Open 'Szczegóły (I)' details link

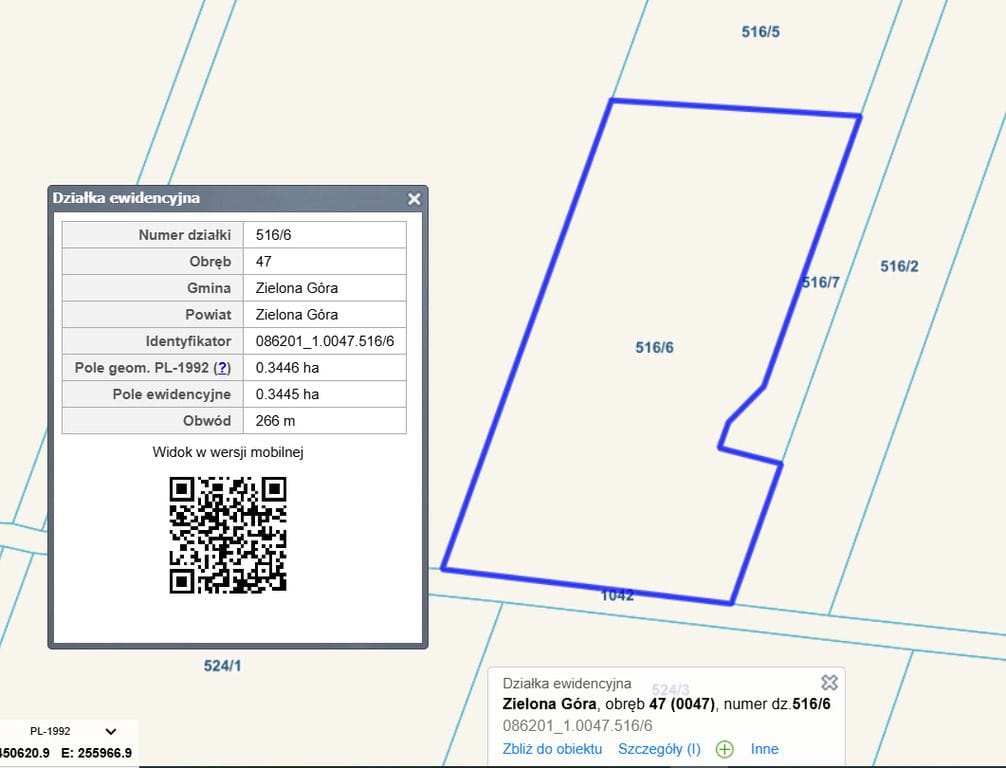(659, 749)
